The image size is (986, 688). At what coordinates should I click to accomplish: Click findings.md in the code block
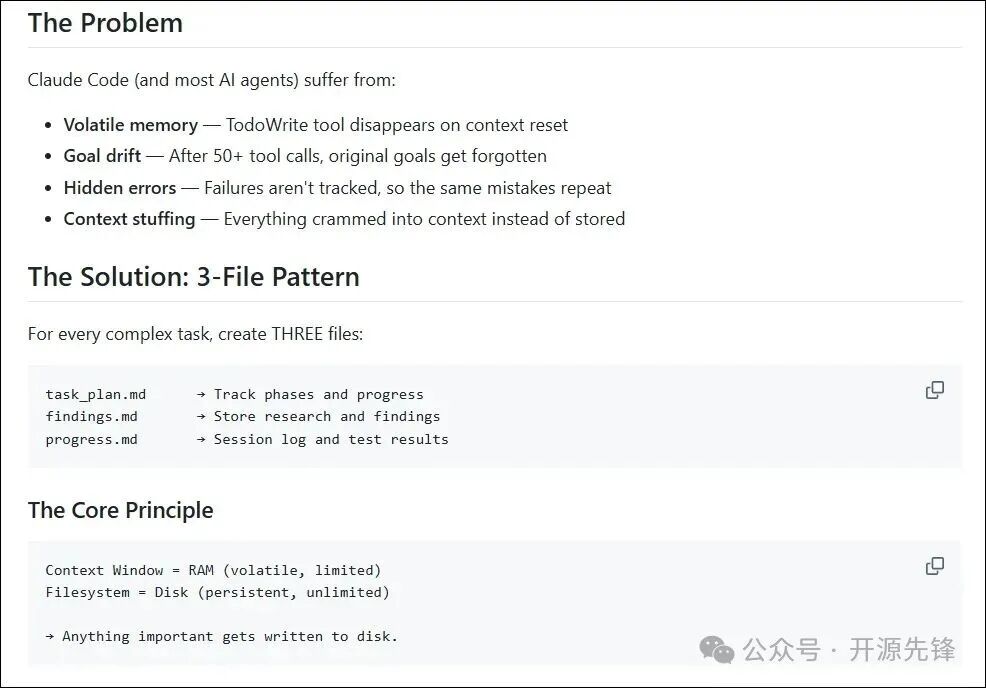91,416
